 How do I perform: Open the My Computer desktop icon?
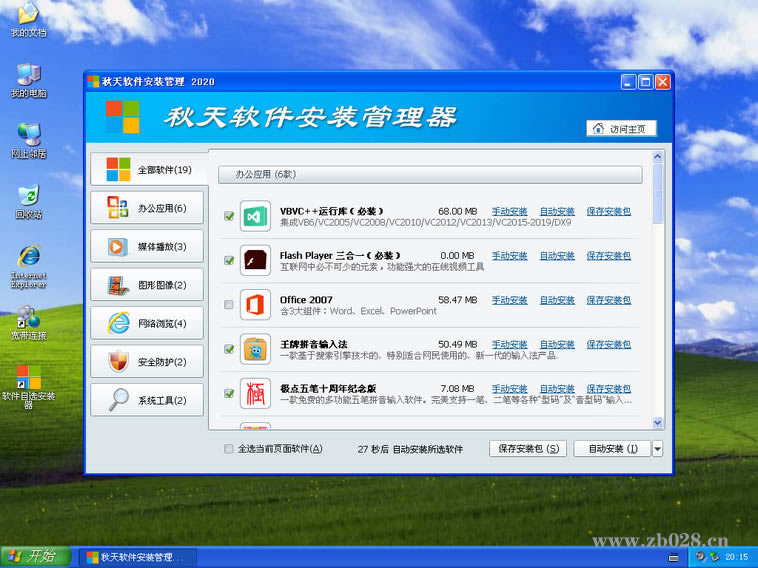[29, 80]
